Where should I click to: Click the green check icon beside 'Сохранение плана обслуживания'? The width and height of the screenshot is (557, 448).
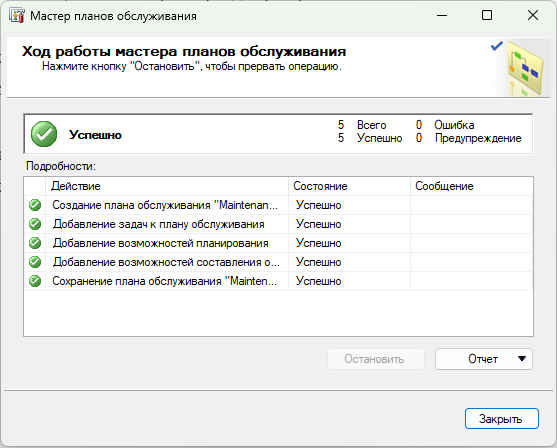[35, 281]
